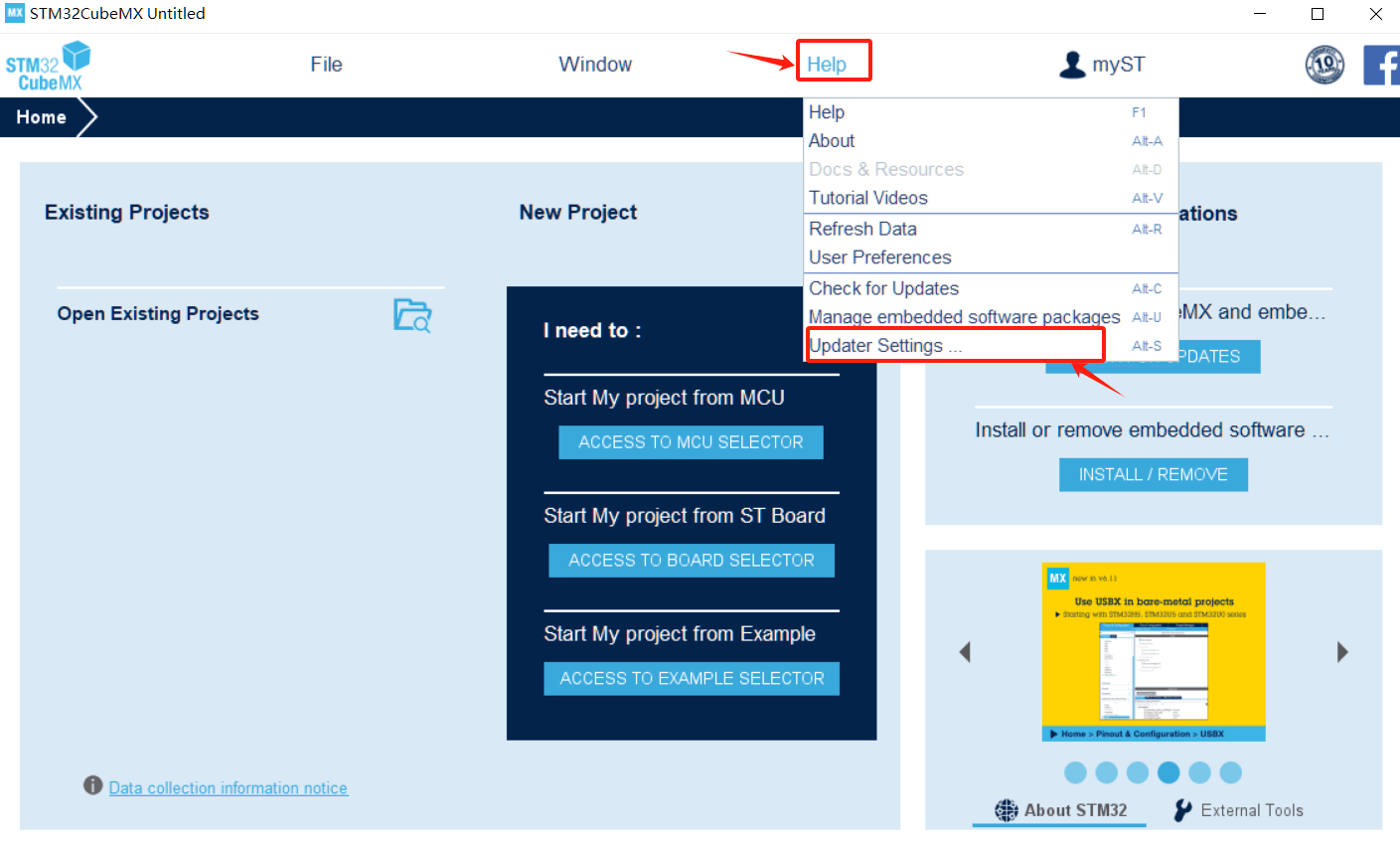Open the File menu
This screenshot has width=1400, height=841.
[x=326, y=65]
